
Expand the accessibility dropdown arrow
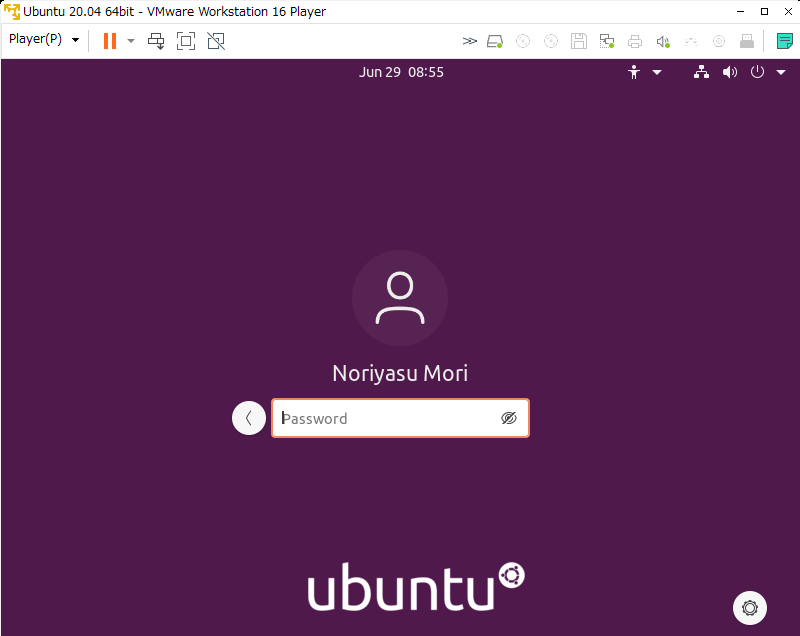657,72
